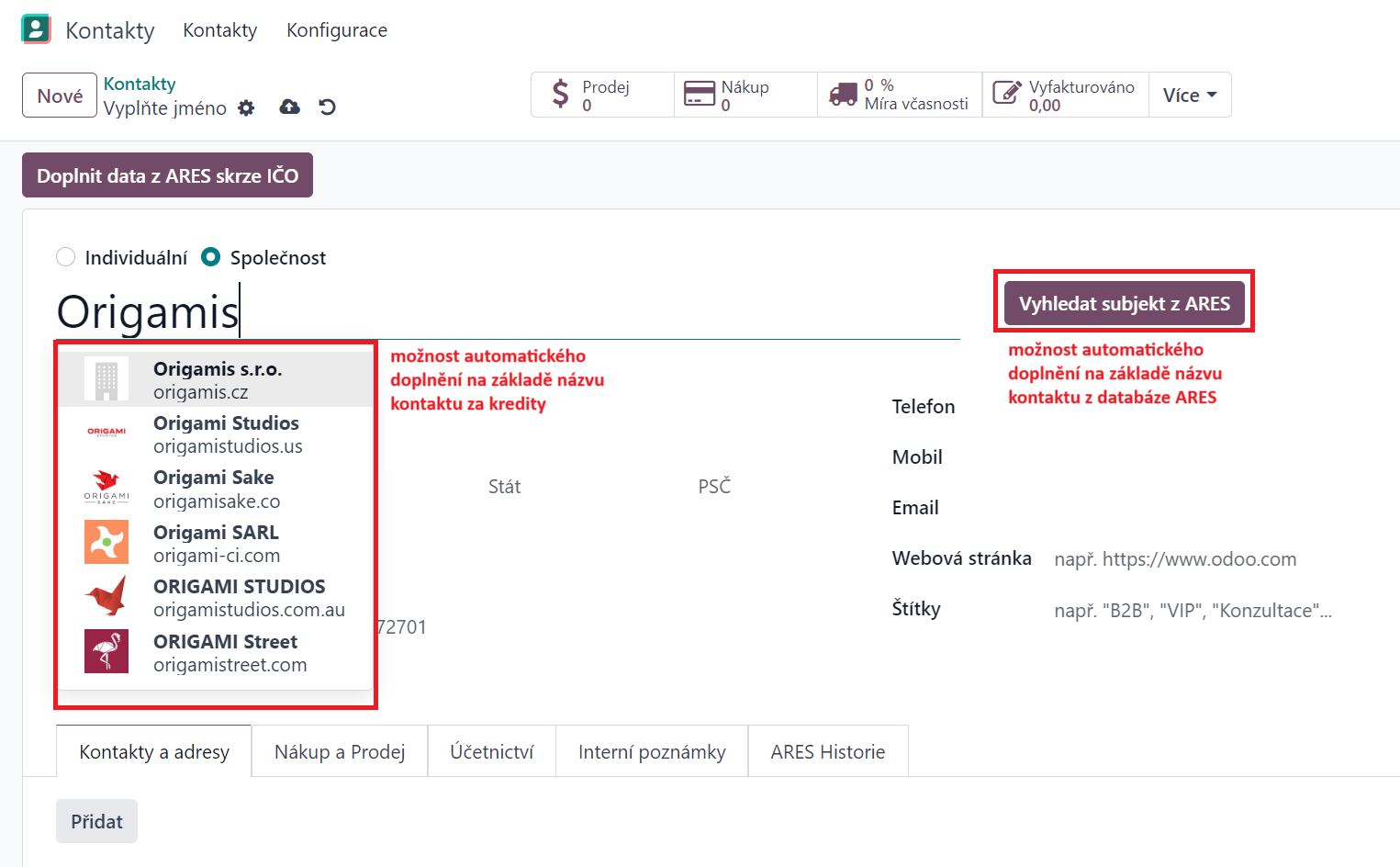Viewport: 1400px width, 867px height.
Task: Choose Origami Sake suggestion
Action: click(x=216, y=489)
